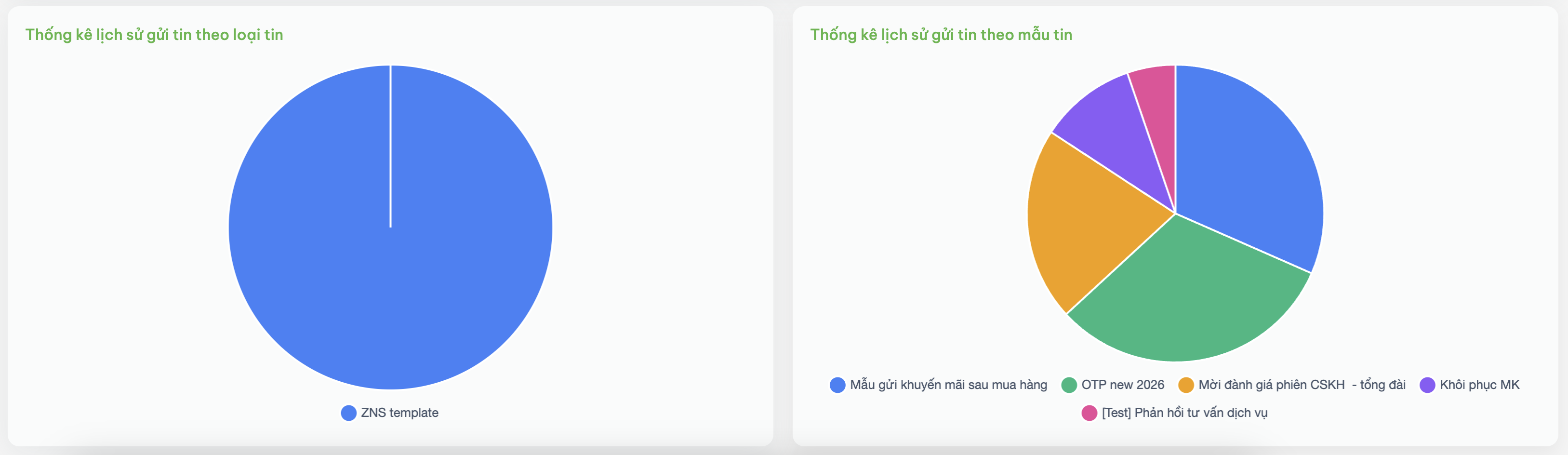Toggle Mời đánh giá phiên CSKH - tổng đài label
The image size is (1568, 455).
pyautogui.click(x=1302, y=385)
